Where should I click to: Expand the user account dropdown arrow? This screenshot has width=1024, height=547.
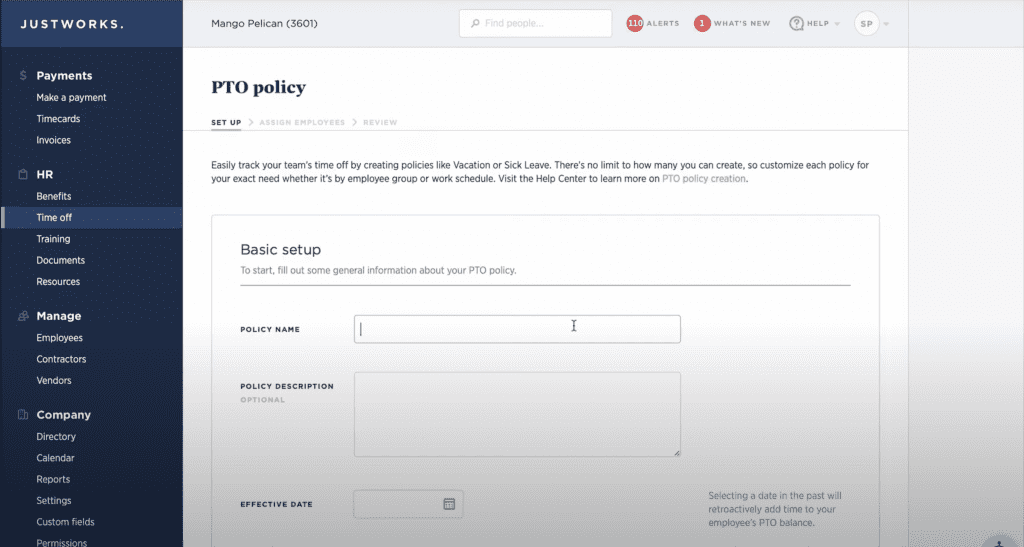point(886,24)
